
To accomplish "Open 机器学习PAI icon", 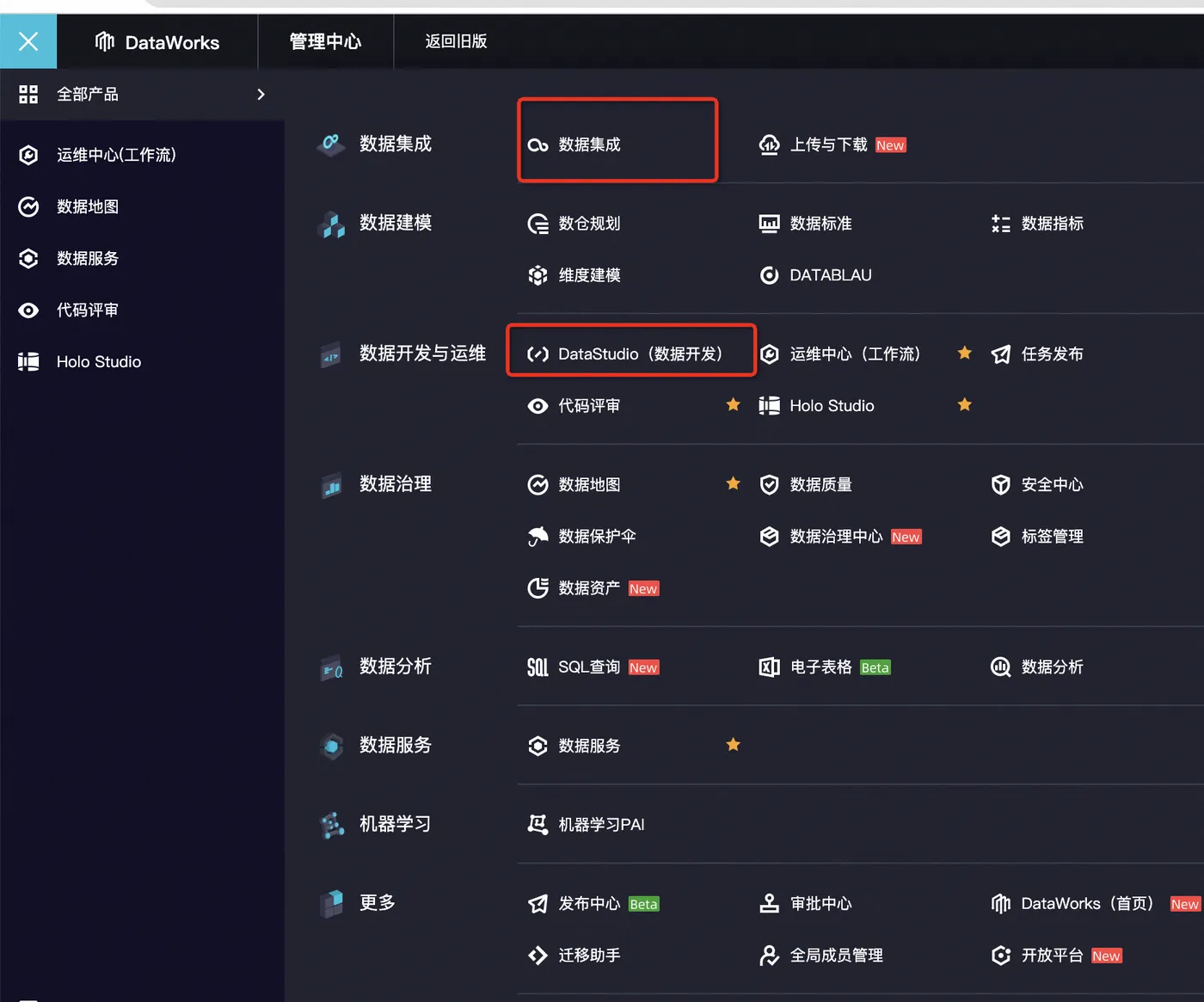I will pos(537,825).
